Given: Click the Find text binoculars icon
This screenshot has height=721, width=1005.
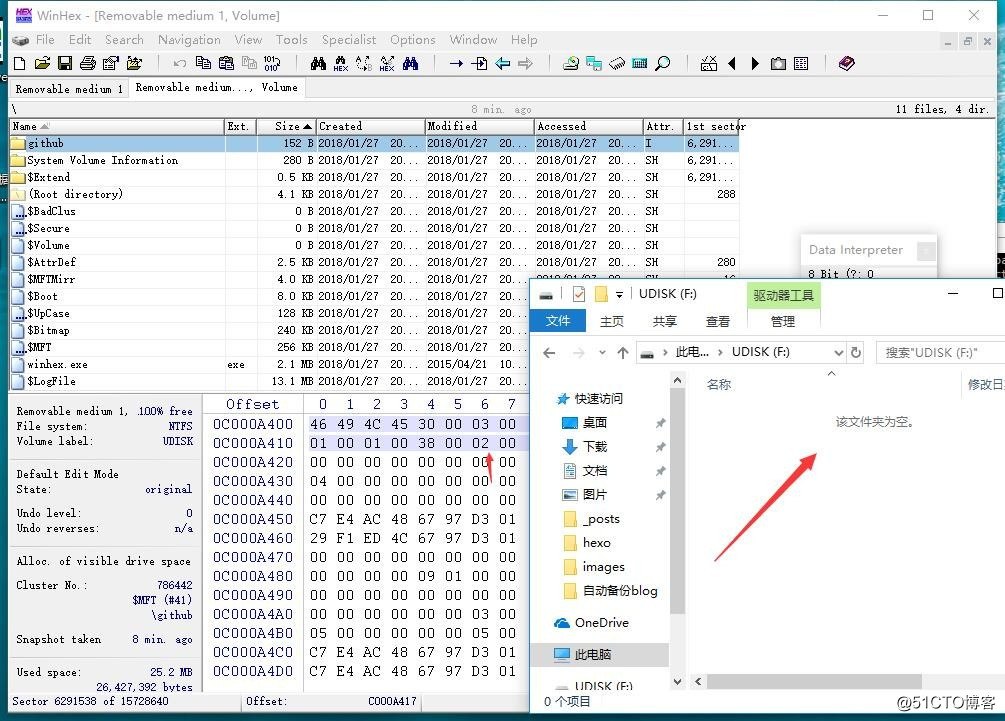Looking at the screenshot, I should pyautogui.click(x=318, y=63).
